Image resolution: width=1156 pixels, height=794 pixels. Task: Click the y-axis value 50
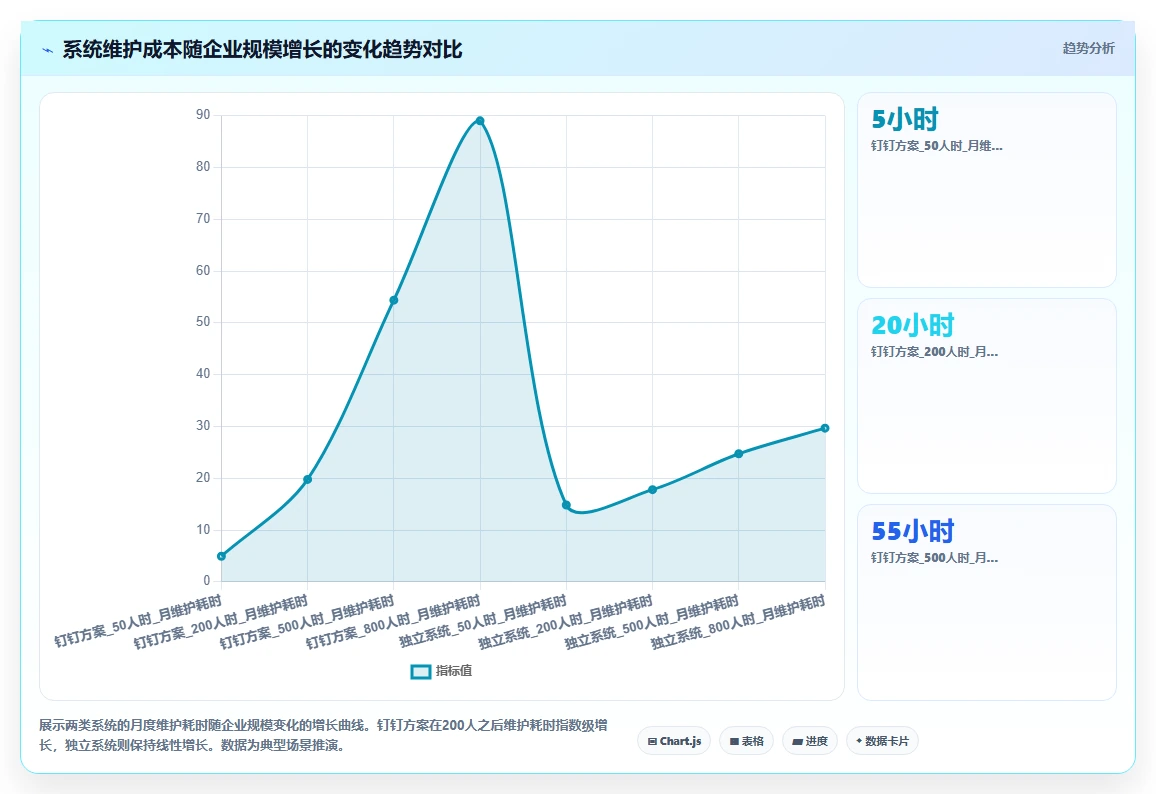203,322
